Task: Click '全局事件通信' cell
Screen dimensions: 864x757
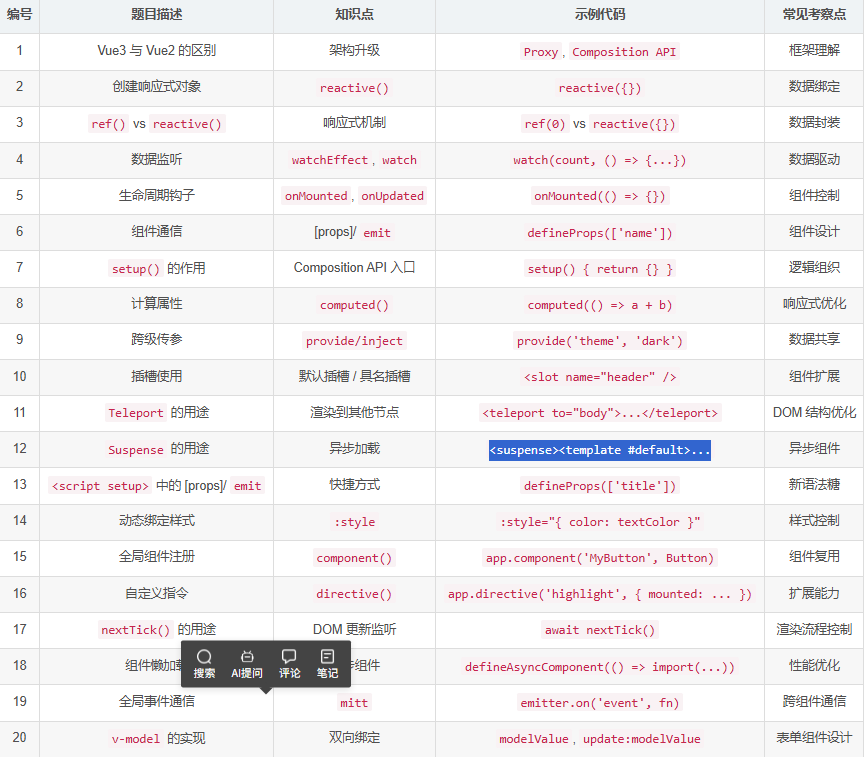Action: [x=156, y=701]
